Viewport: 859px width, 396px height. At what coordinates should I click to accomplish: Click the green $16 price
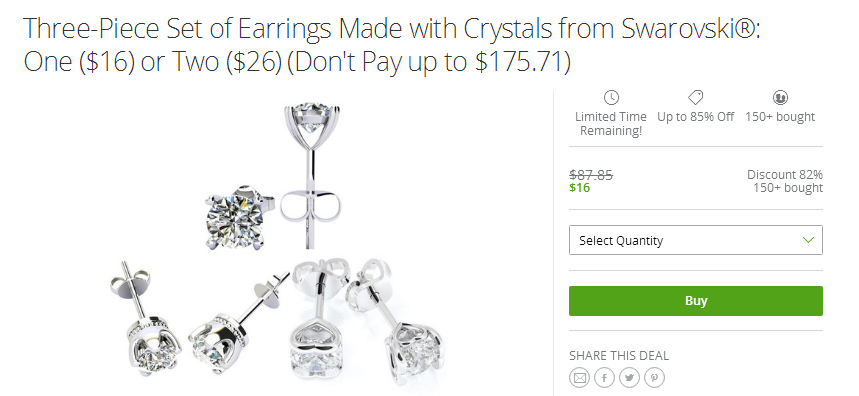580,188
